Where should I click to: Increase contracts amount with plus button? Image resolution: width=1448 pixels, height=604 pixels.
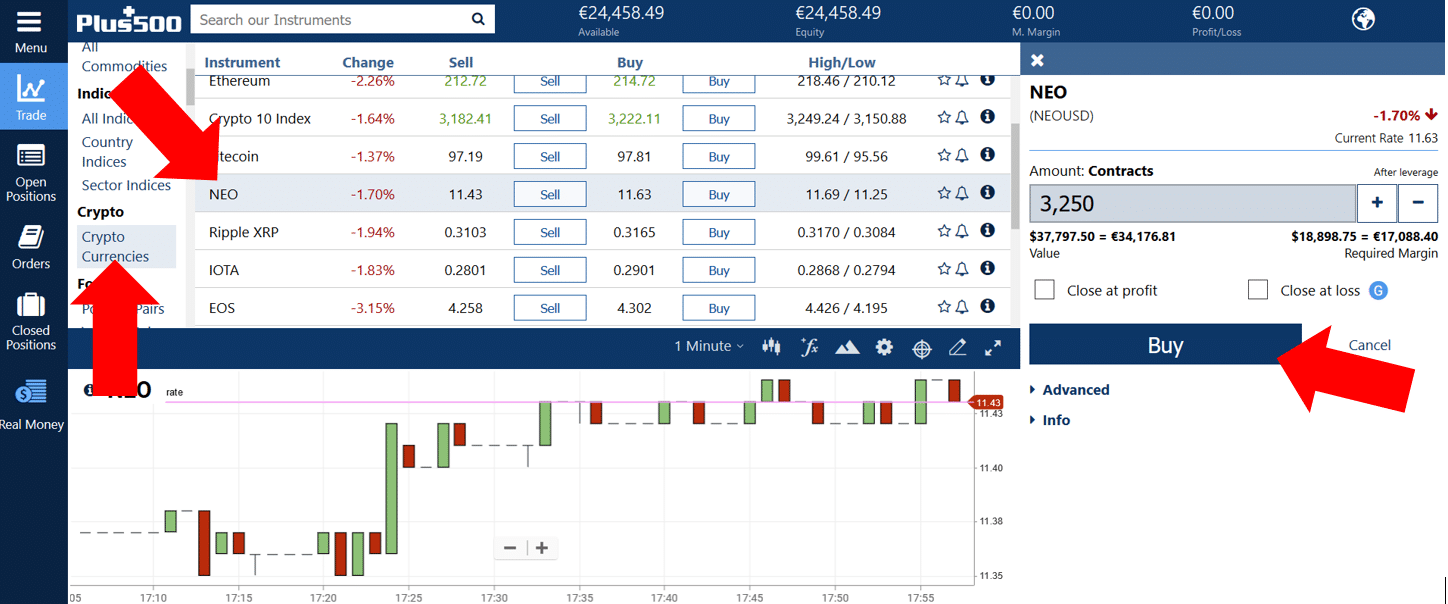1376,203
